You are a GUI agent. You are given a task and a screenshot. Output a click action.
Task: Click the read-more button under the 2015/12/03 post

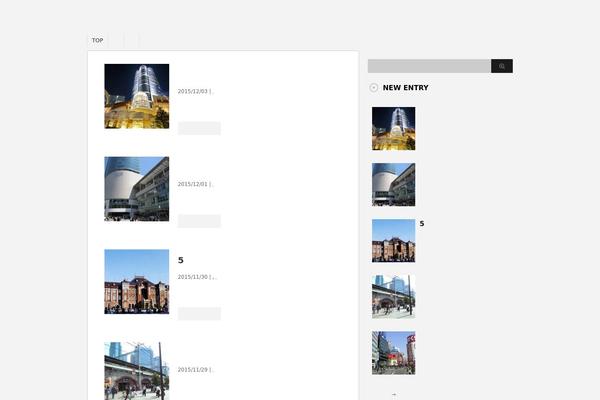pyautogui.click(x=199, y=128)
